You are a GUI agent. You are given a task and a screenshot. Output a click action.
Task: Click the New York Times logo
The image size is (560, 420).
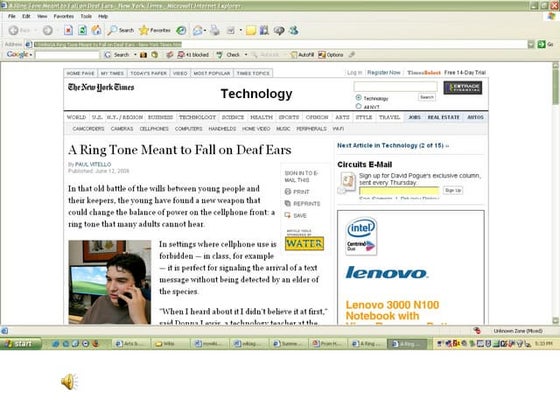101,87
